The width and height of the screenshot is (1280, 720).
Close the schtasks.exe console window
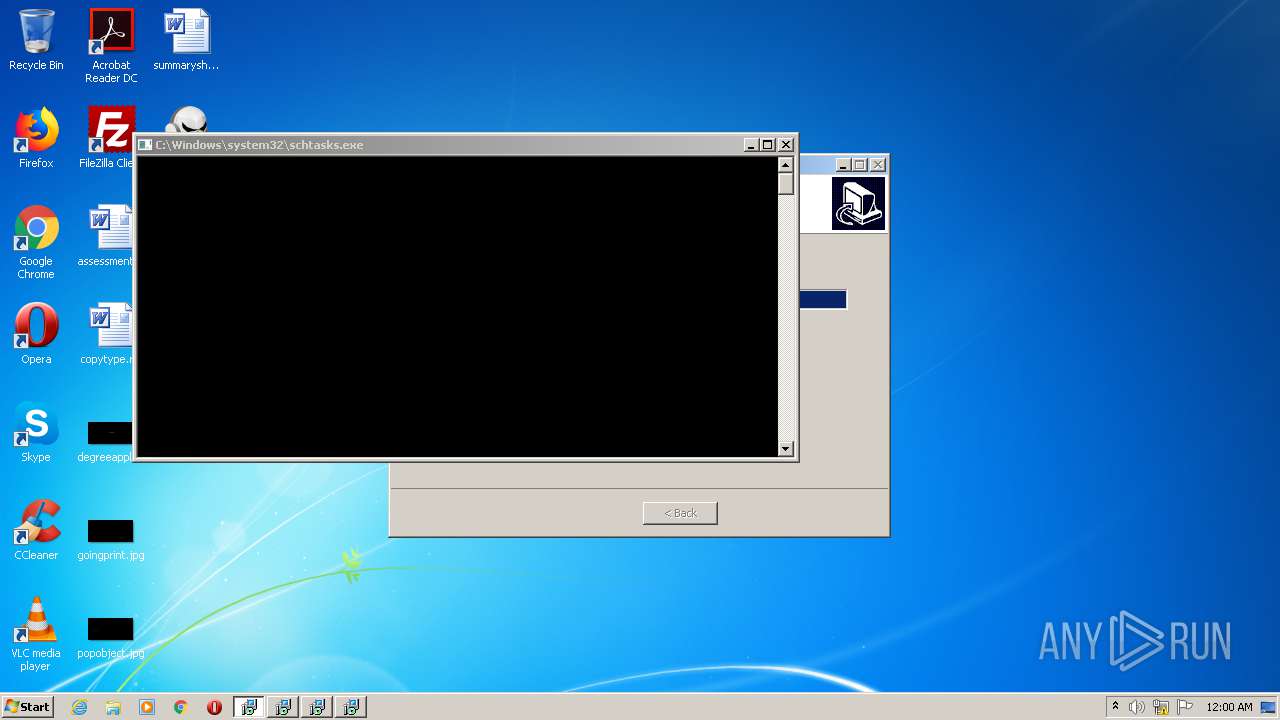[x=785, y=145]
